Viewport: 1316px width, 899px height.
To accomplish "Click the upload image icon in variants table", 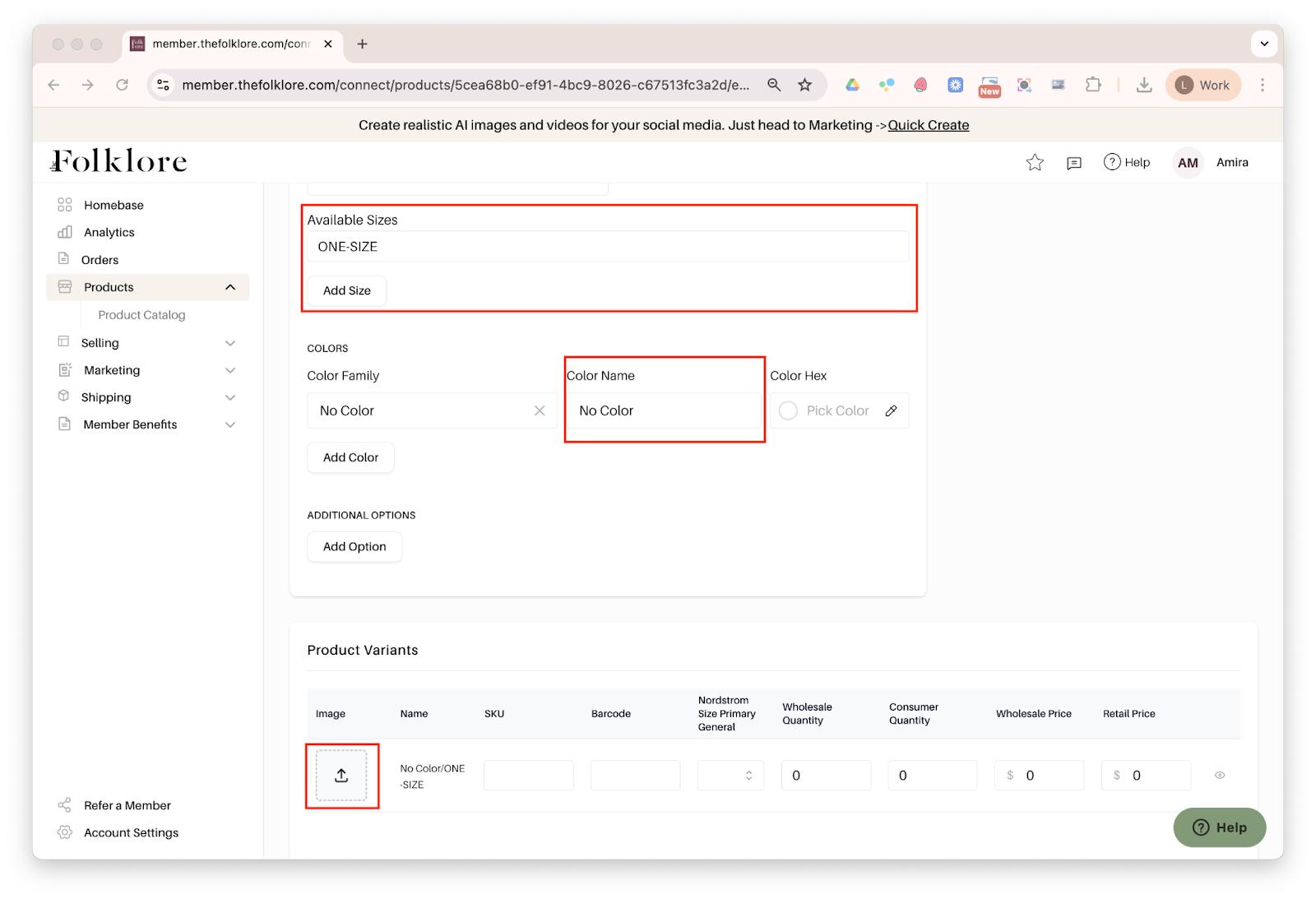I will [x=341, y=776].
